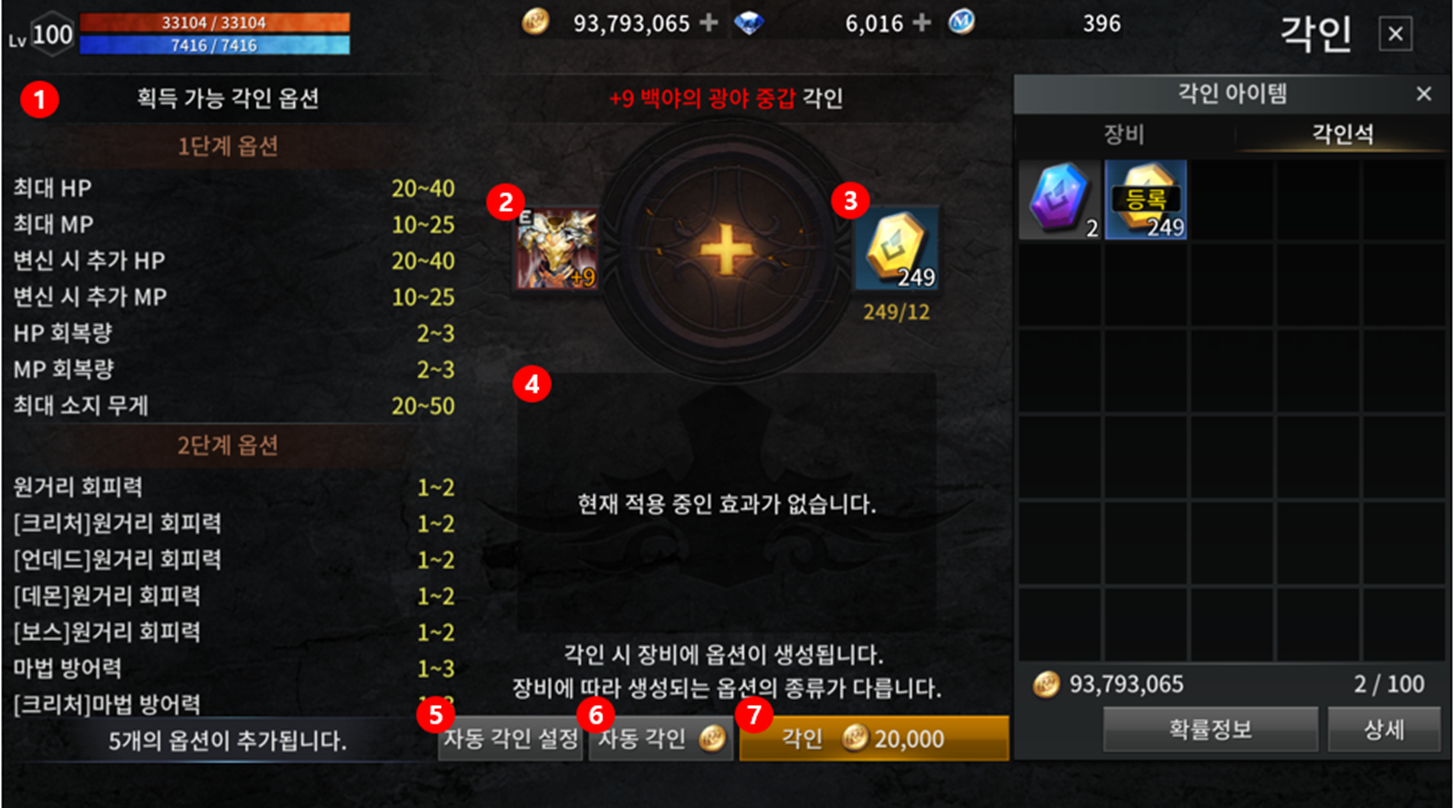Start 자동 각인 auto engraving

click(x=660, y=740)
